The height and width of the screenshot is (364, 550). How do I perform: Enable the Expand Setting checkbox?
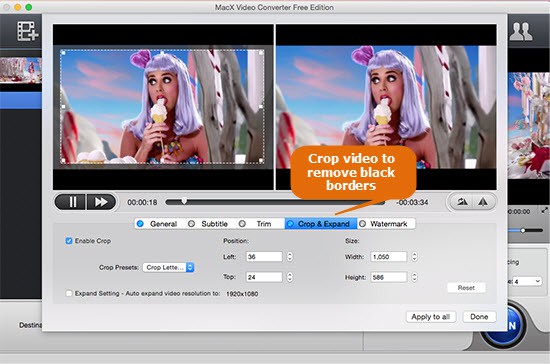pos(69,293)
